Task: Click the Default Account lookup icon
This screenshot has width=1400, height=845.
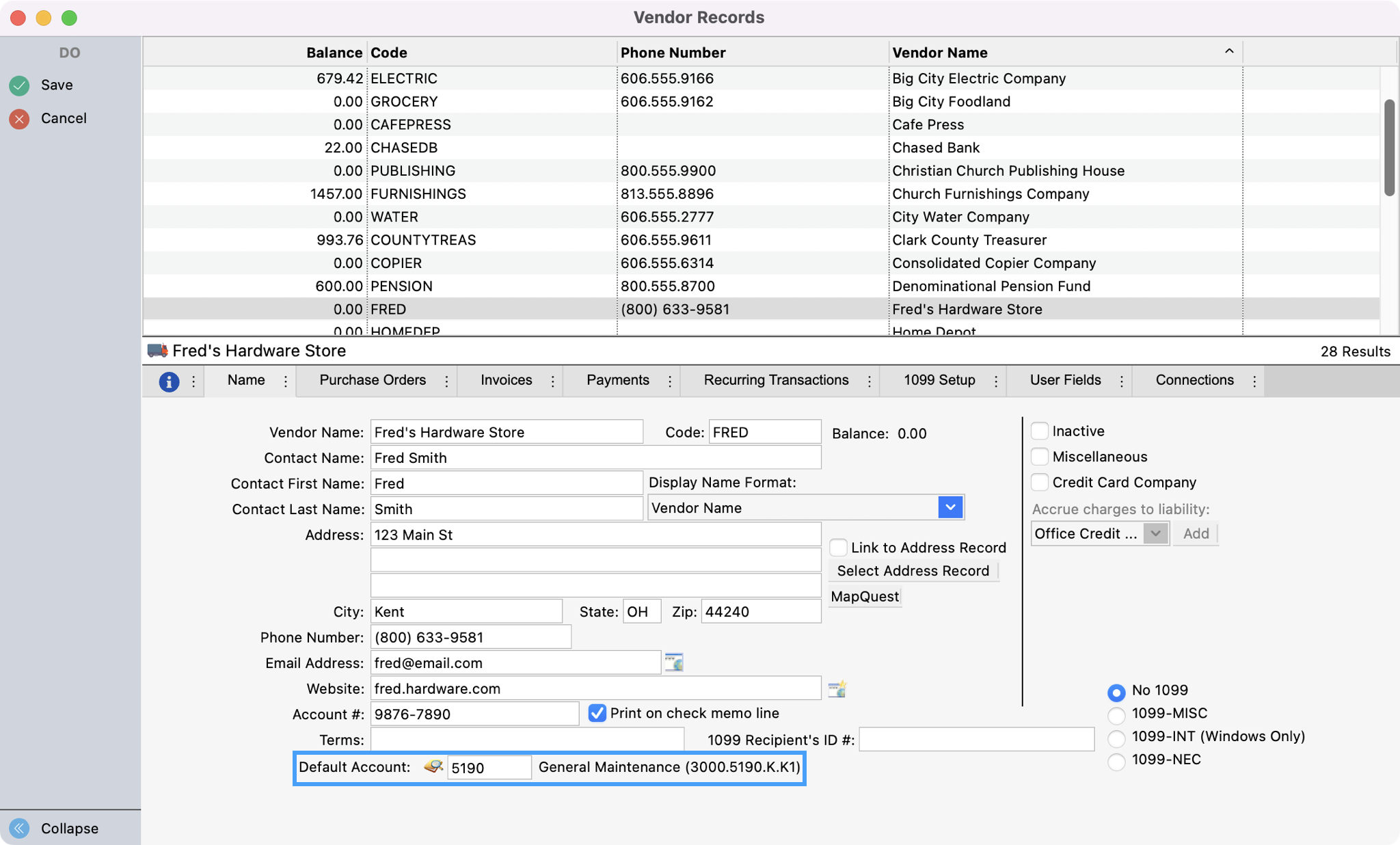Action: point(433,767)
